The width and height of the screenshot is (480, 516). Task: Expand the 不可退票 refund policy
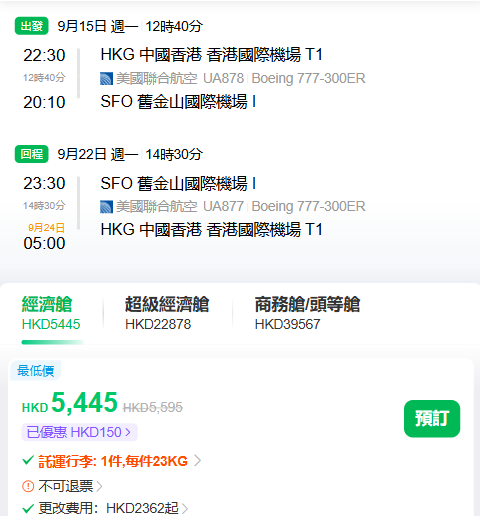click(x=70, y=486)
